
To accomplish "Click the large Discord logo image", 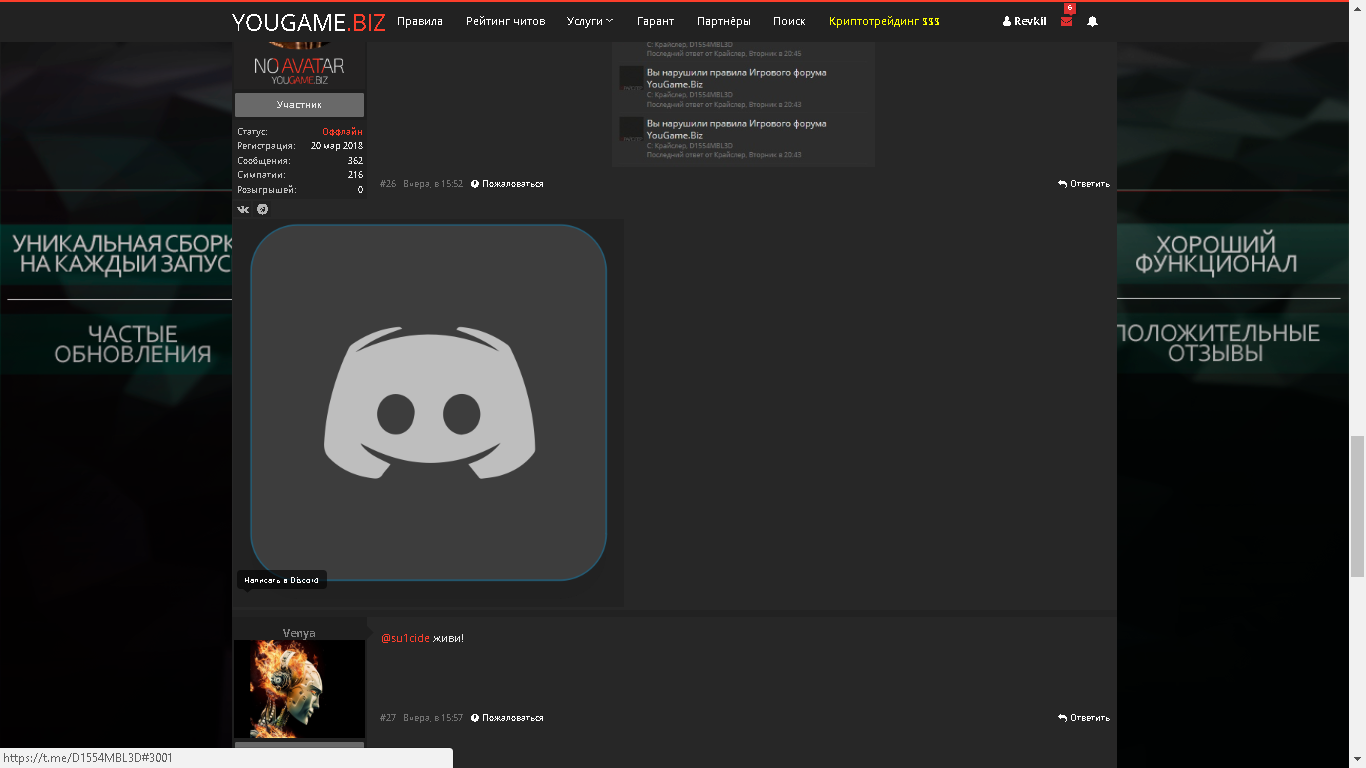I will pyautogui.click(x=428, y=402).
